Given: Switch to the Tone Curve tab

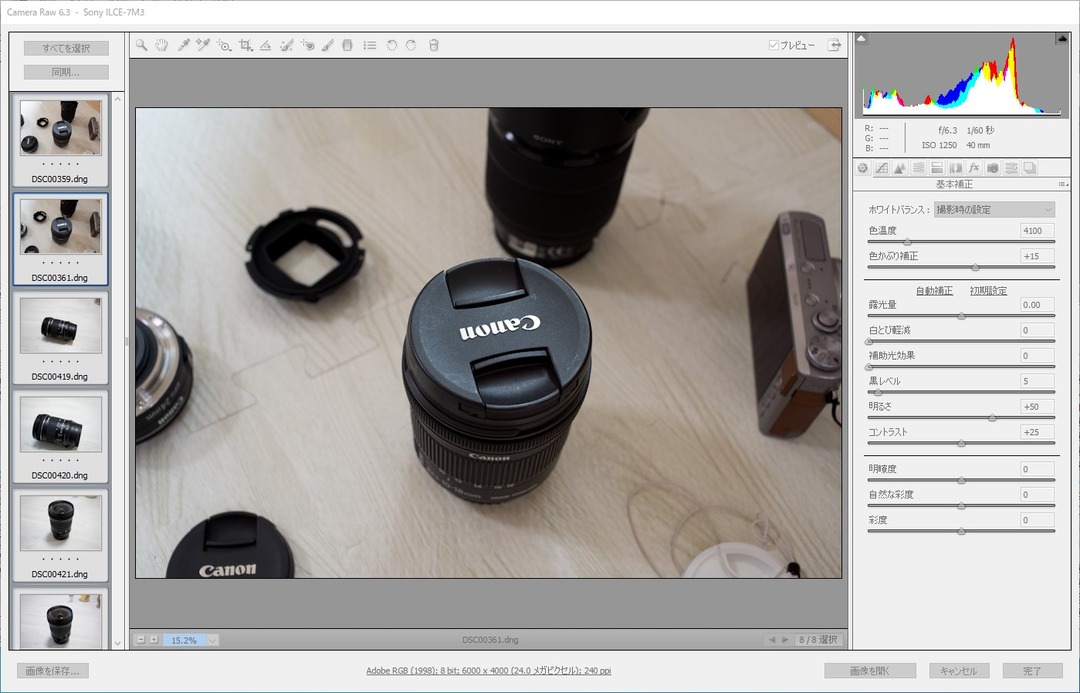Looking at the screenshot, I should click(x=882, y=167).
